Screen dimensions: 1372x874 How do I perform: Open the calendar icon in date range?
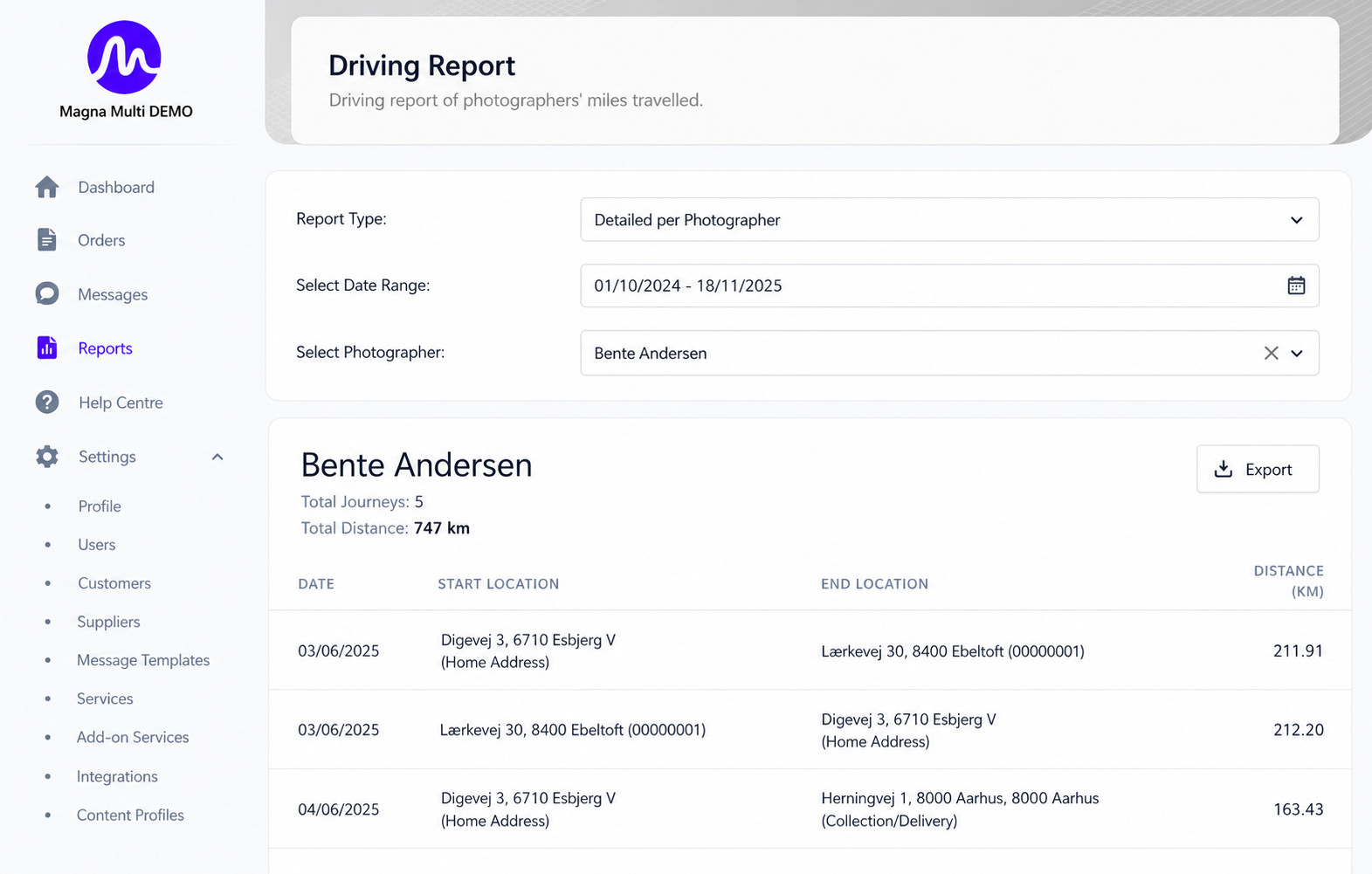(1296, 286)
